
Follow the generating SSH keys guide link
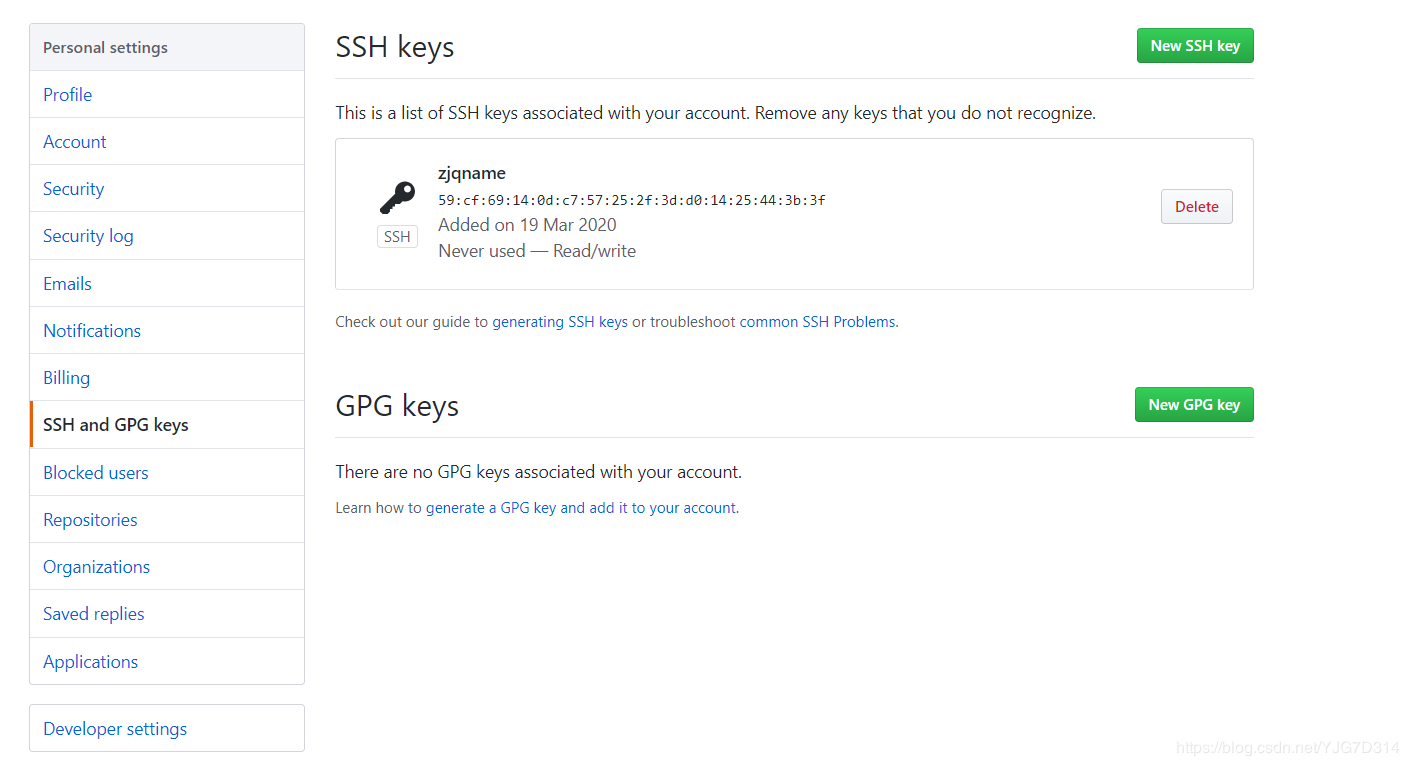coord(560,322)
